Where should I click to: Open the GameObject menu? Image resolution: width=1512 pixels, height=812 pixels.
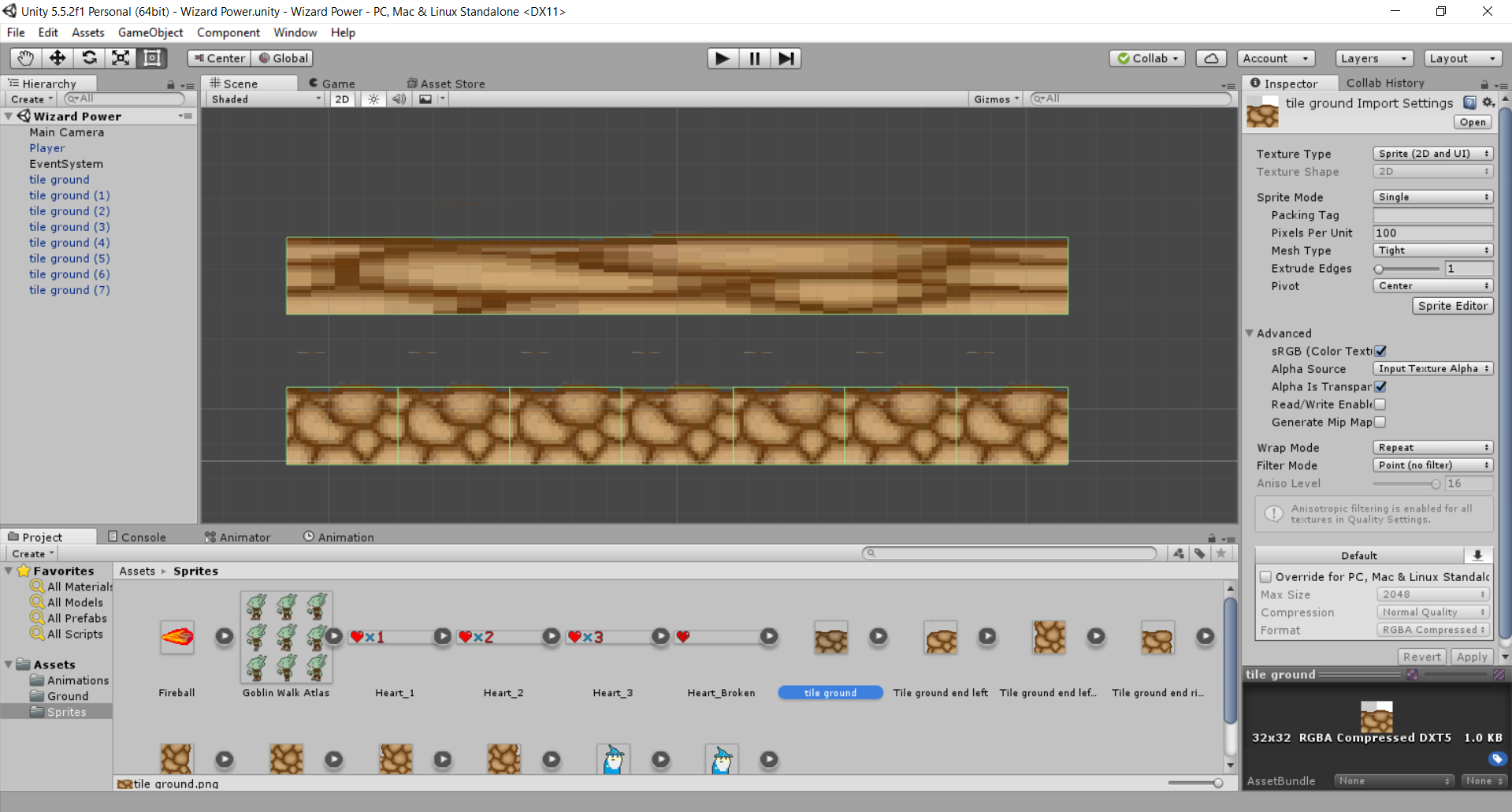point(150,33)
